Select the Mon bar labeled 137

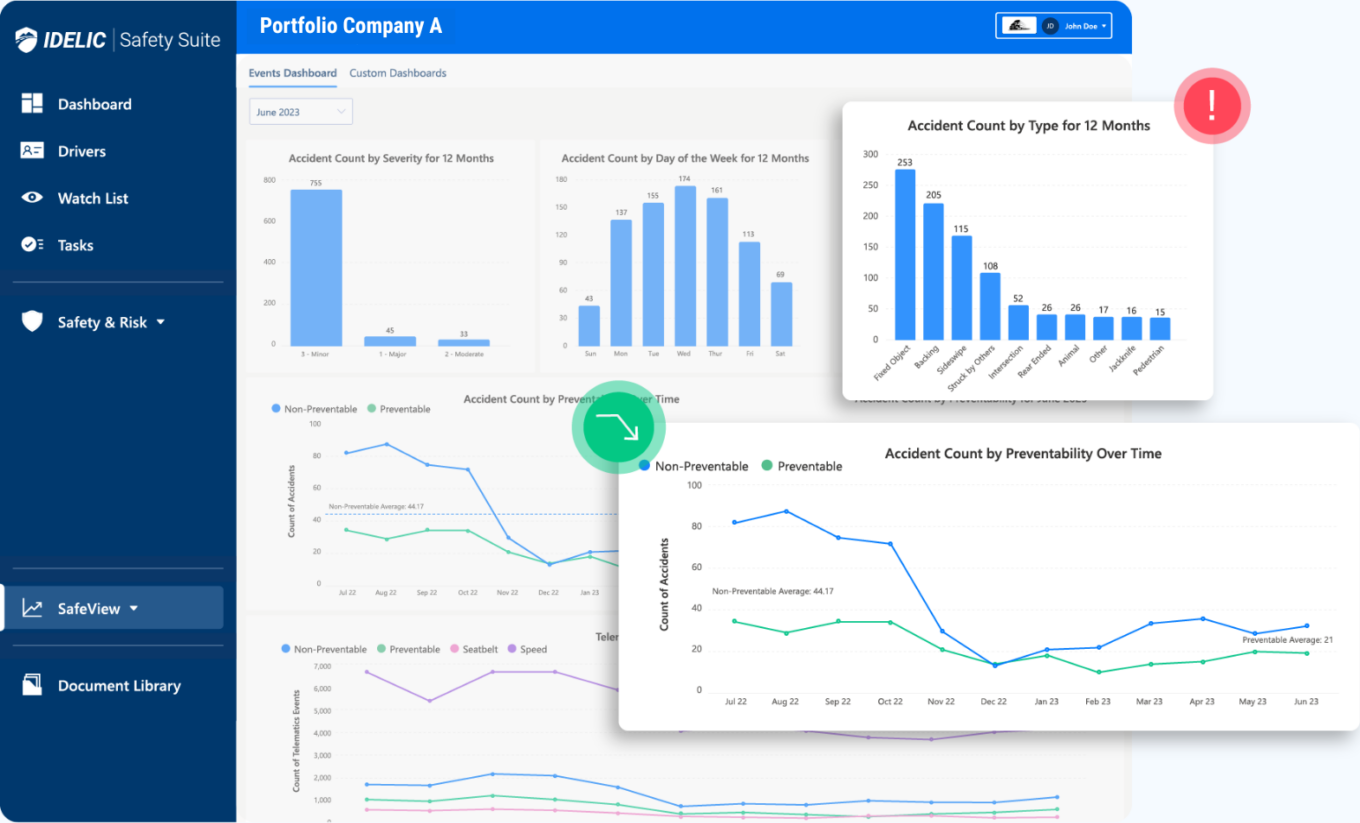[x=621, y=283]
